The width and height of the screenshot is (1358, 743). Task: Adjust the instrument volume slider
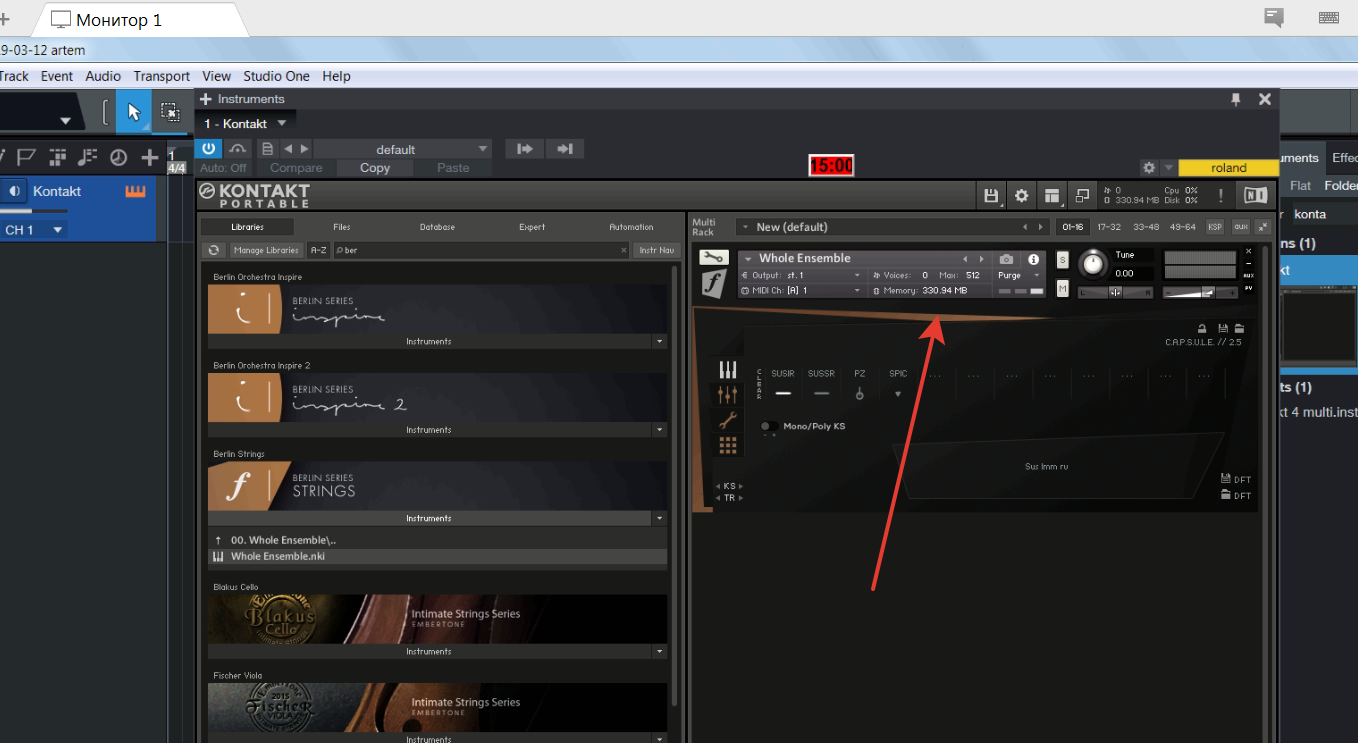(1200, 292)
